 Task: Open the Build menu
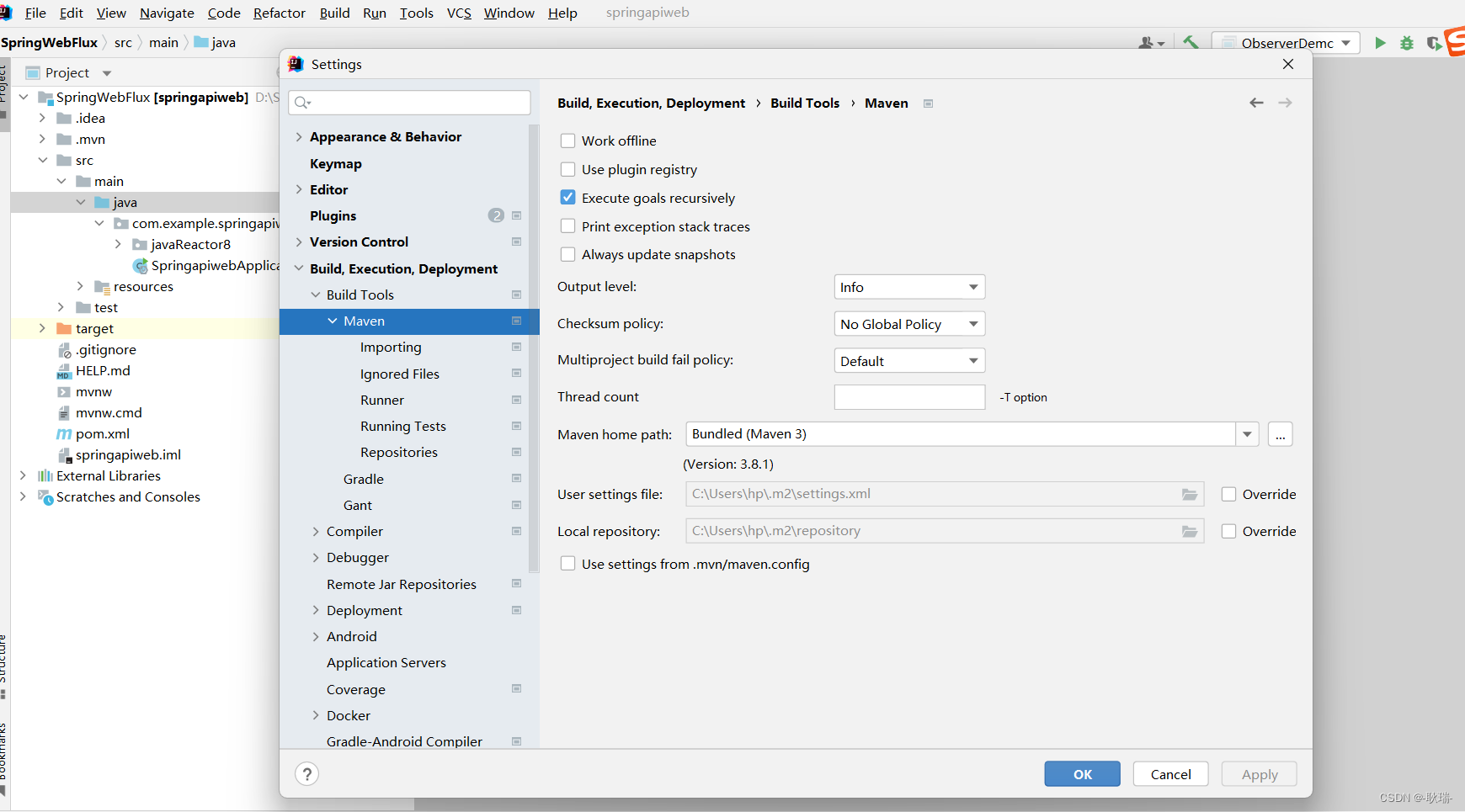pos(334,13)
